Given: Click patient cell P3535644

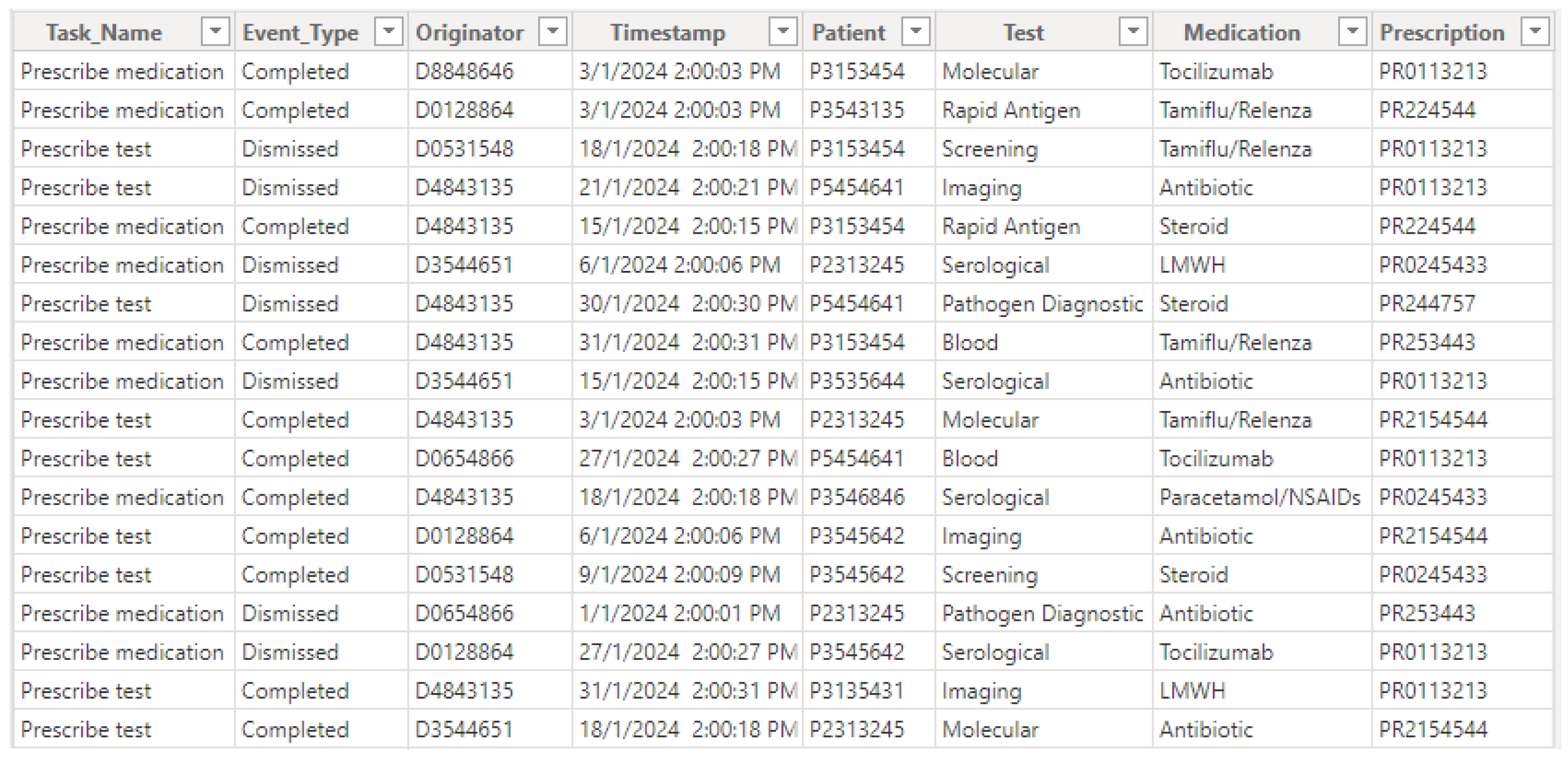Looking at the screenshot, I should 857,381.
